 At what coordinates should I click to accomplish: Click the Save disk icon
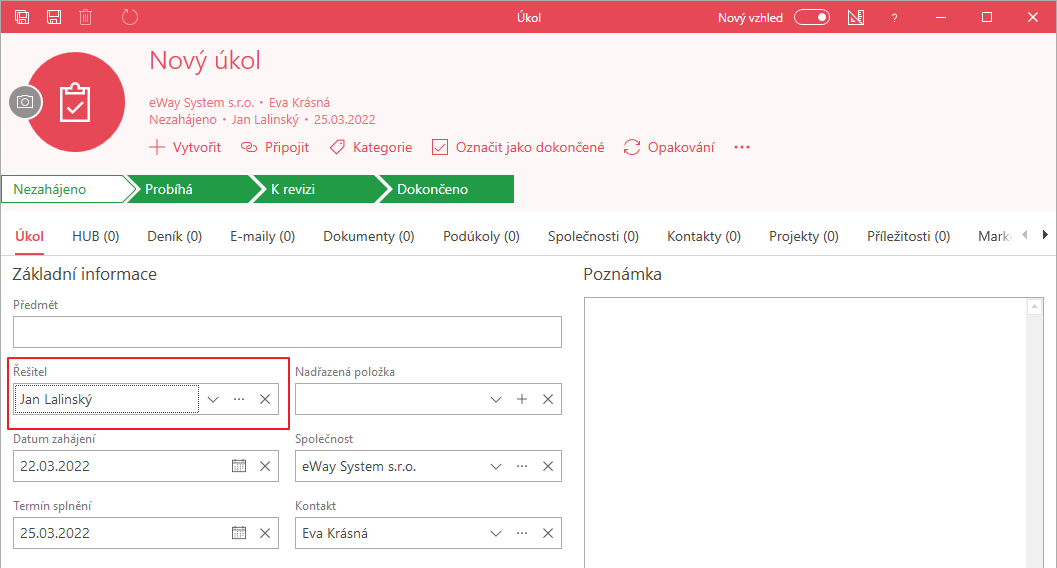[54, 18]
